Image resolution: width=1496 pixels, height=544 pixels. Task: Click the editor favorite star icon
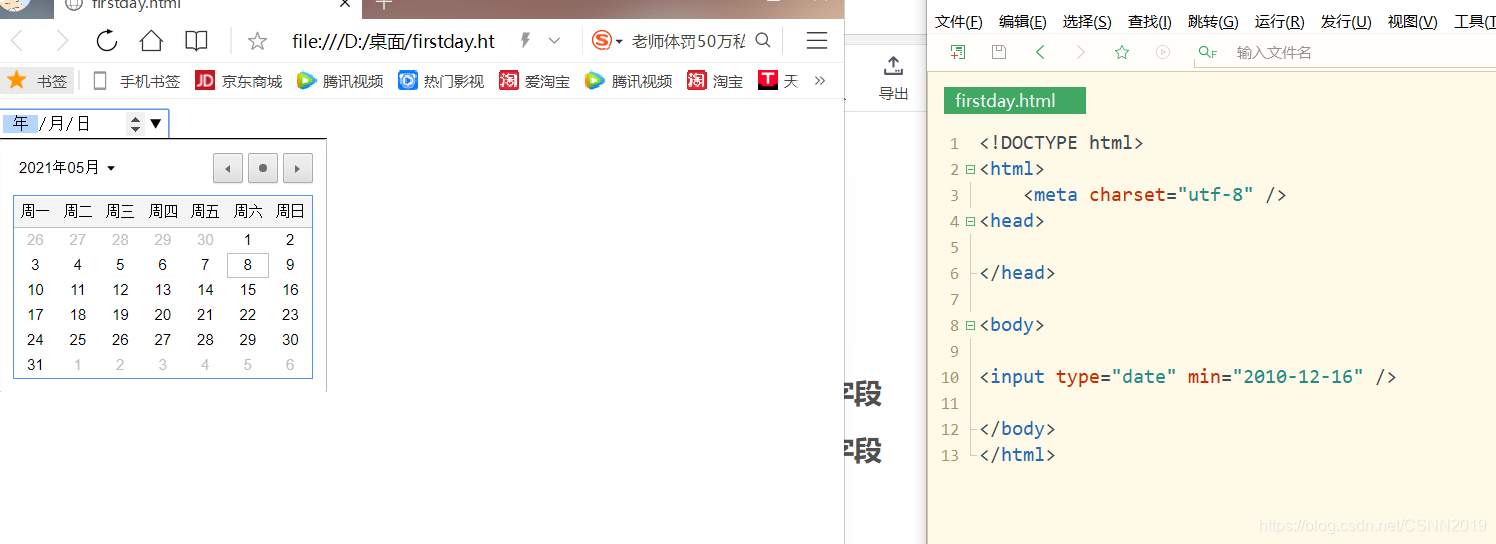tap(1122, 52)
